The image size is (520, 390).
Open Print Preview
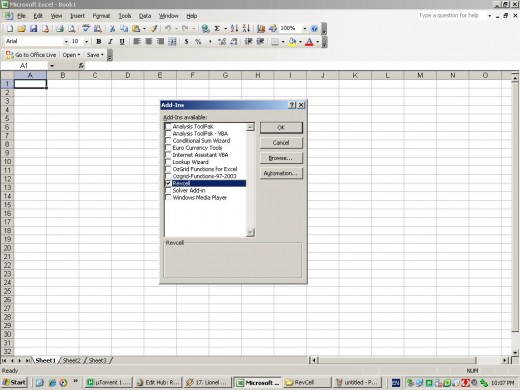tap(71, 29)
